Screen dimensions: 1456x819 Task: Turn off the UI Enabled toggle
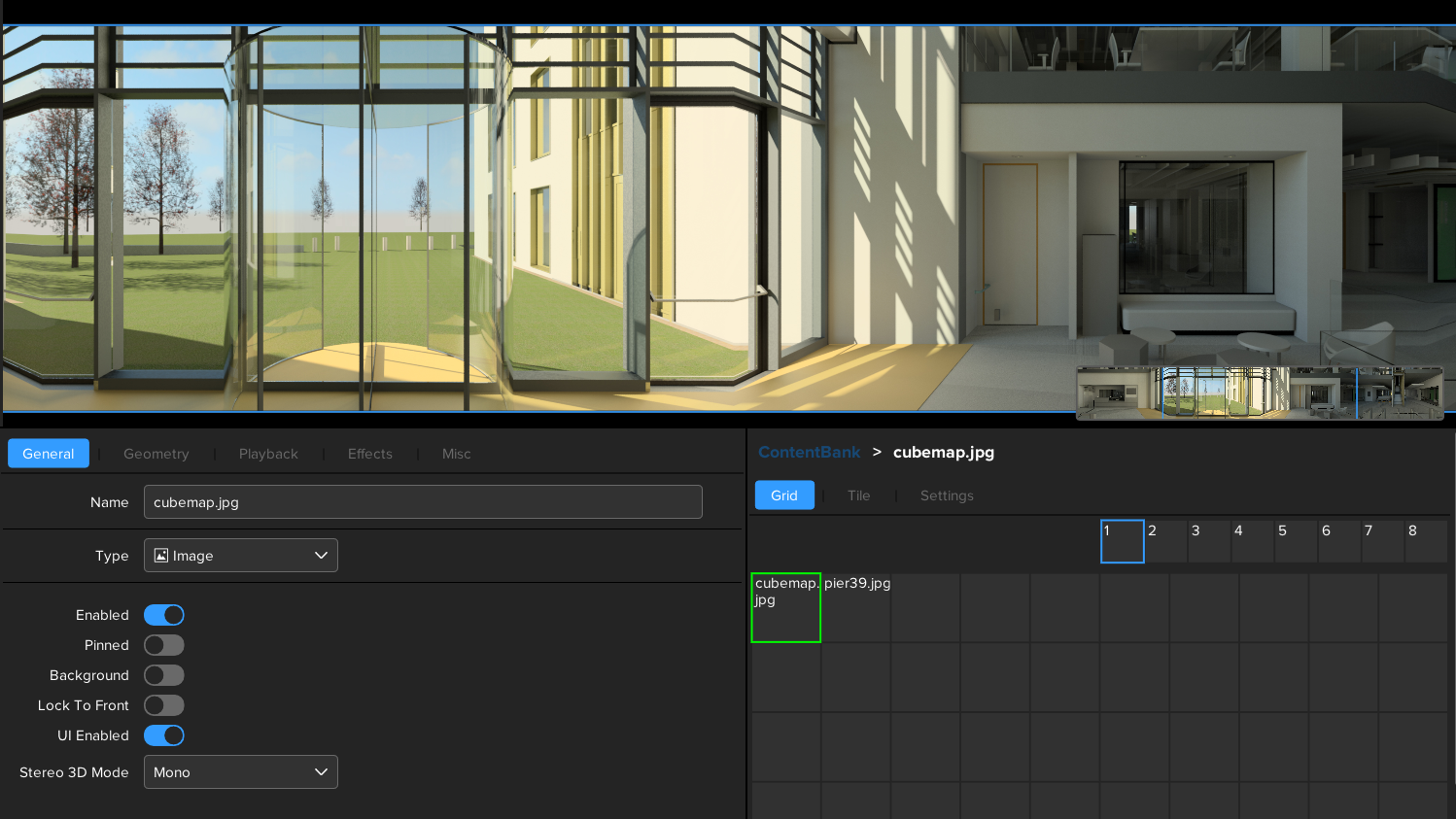164,735
